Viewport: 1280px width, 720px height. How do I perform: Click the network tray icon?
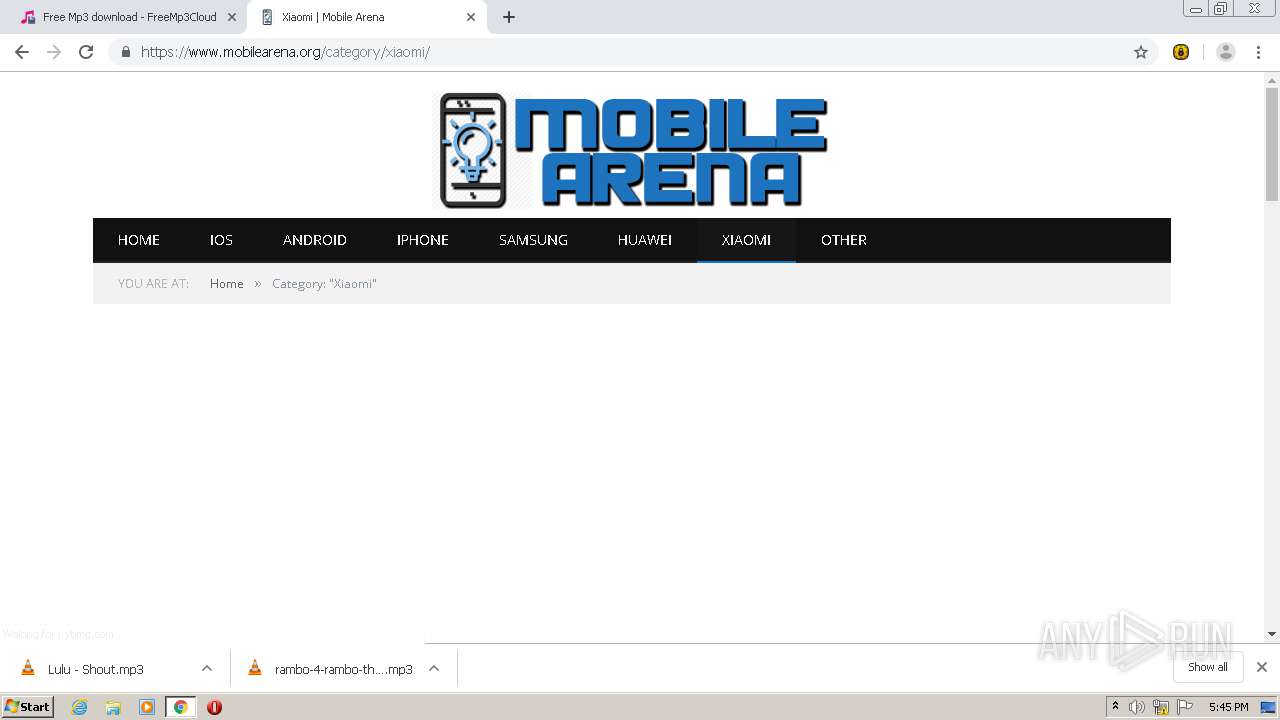(1160, 707)
